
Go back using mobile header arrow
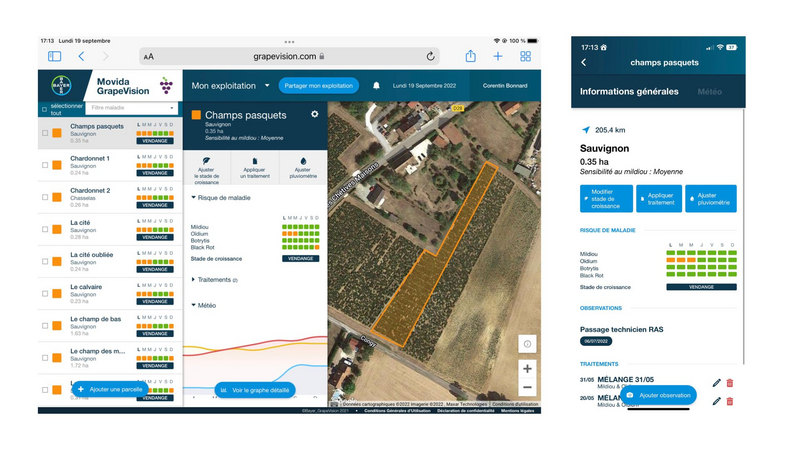tap(584, 63)
